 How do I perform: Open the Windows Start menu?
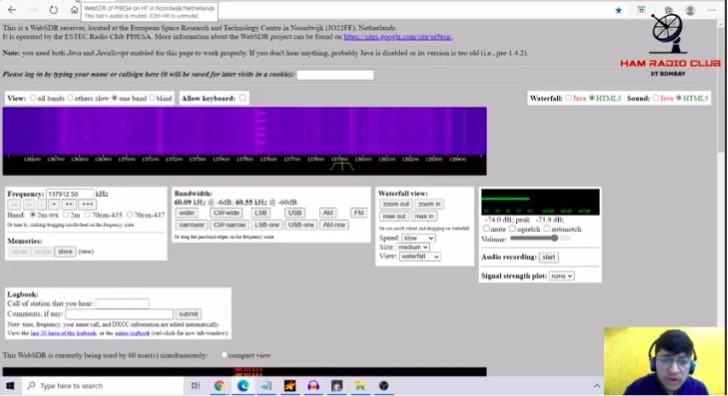coord(10,386)
